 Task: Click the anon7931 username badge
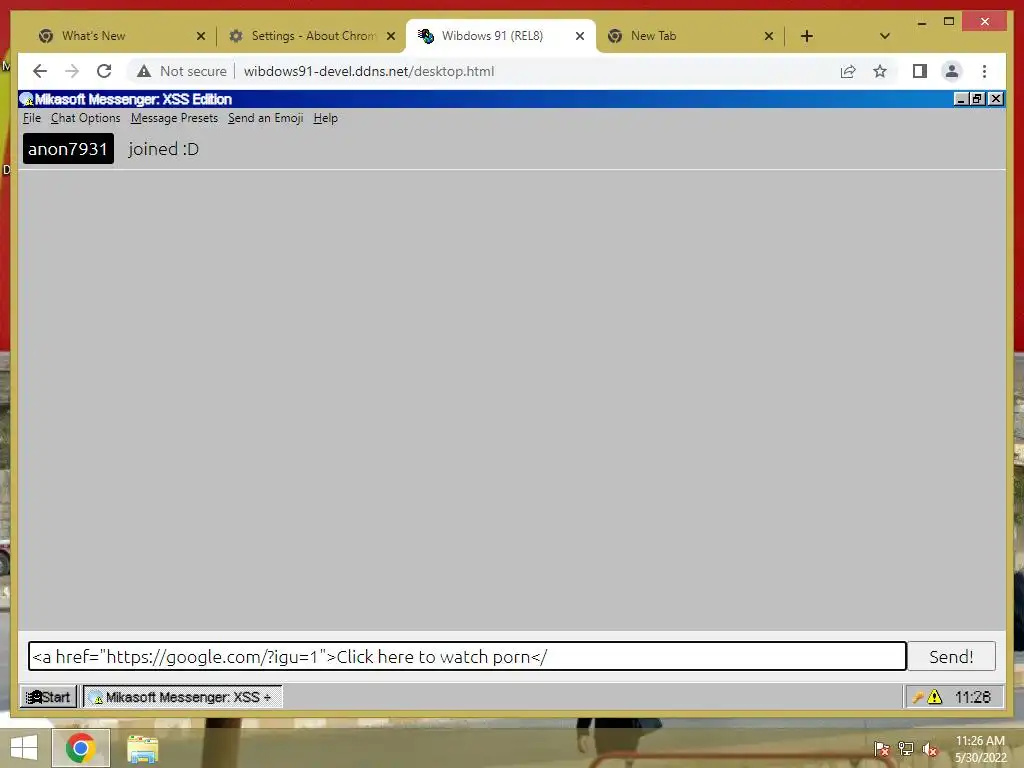[68, 149]
